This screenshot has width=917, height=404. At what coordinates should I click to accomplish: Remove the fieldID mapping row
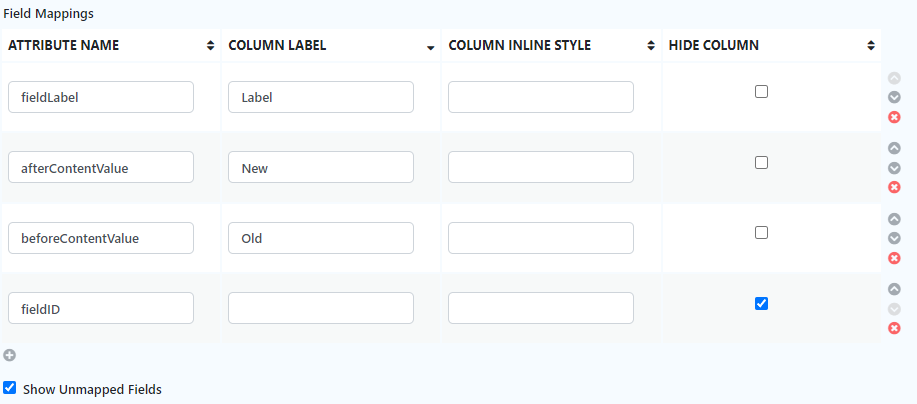click(x=894, y=328)
